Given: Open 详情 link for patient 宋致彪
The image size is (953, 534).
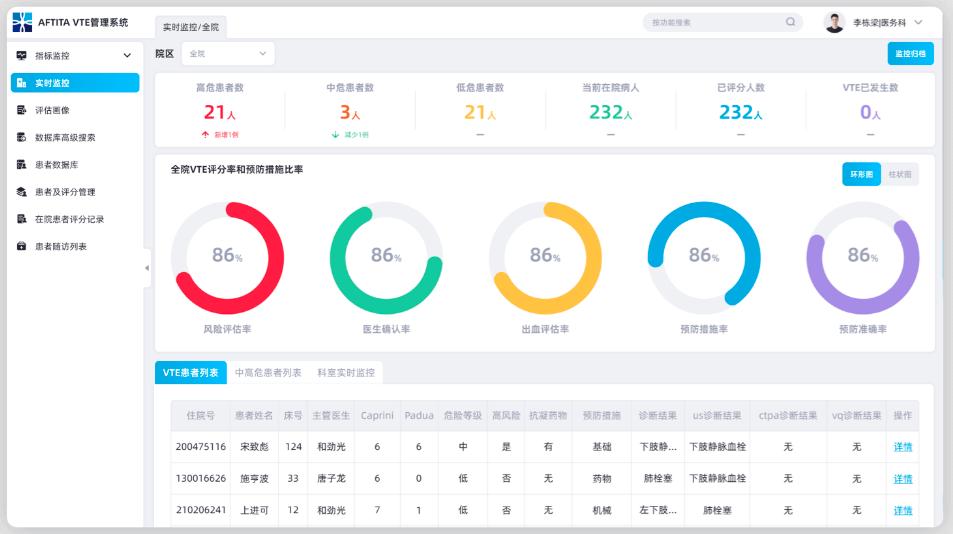Looking at the screenshot, I should tap(902, 447).
